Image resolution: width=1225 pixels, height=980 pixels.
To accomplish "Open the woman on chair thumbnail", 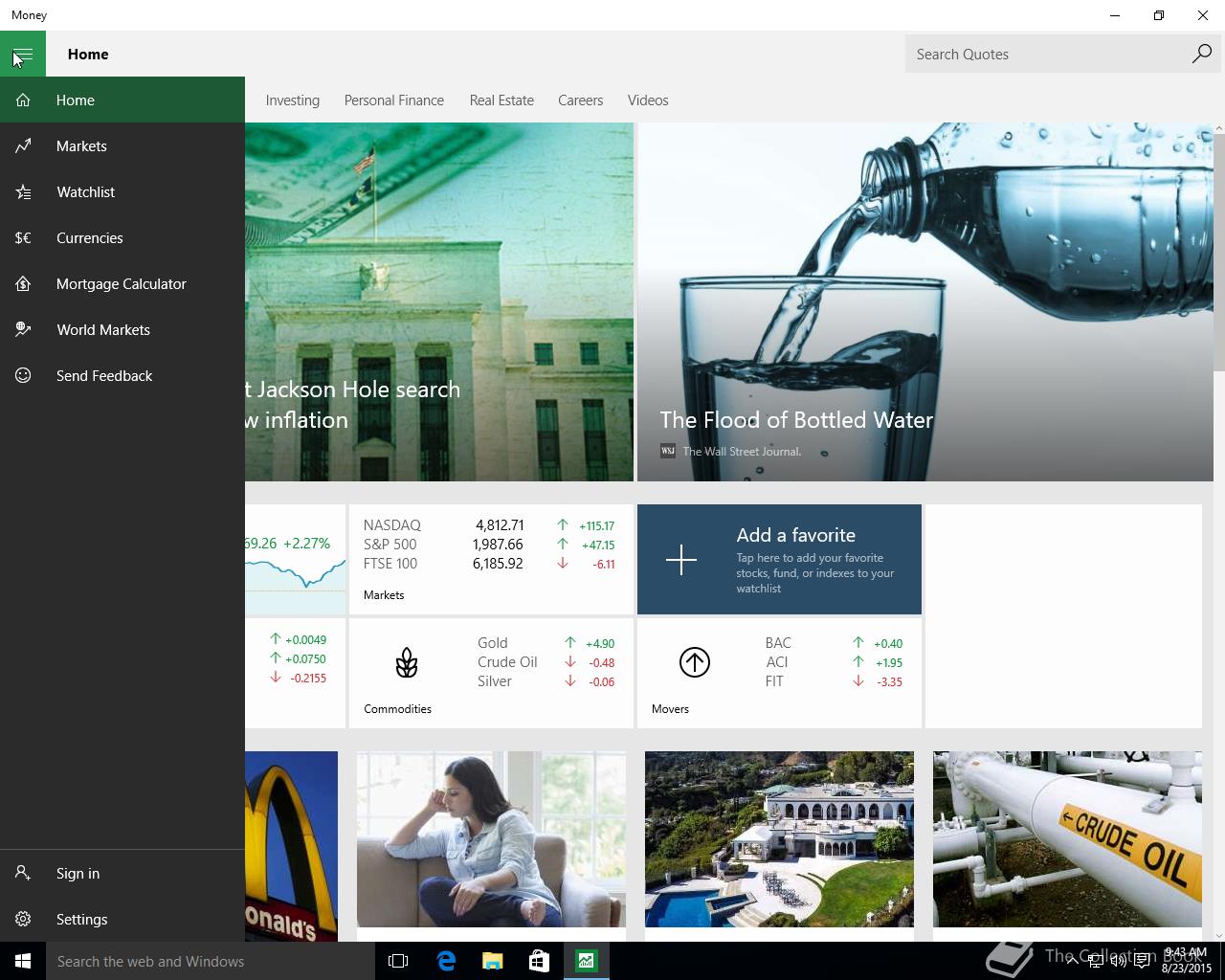I will click(x=491, y=839).
